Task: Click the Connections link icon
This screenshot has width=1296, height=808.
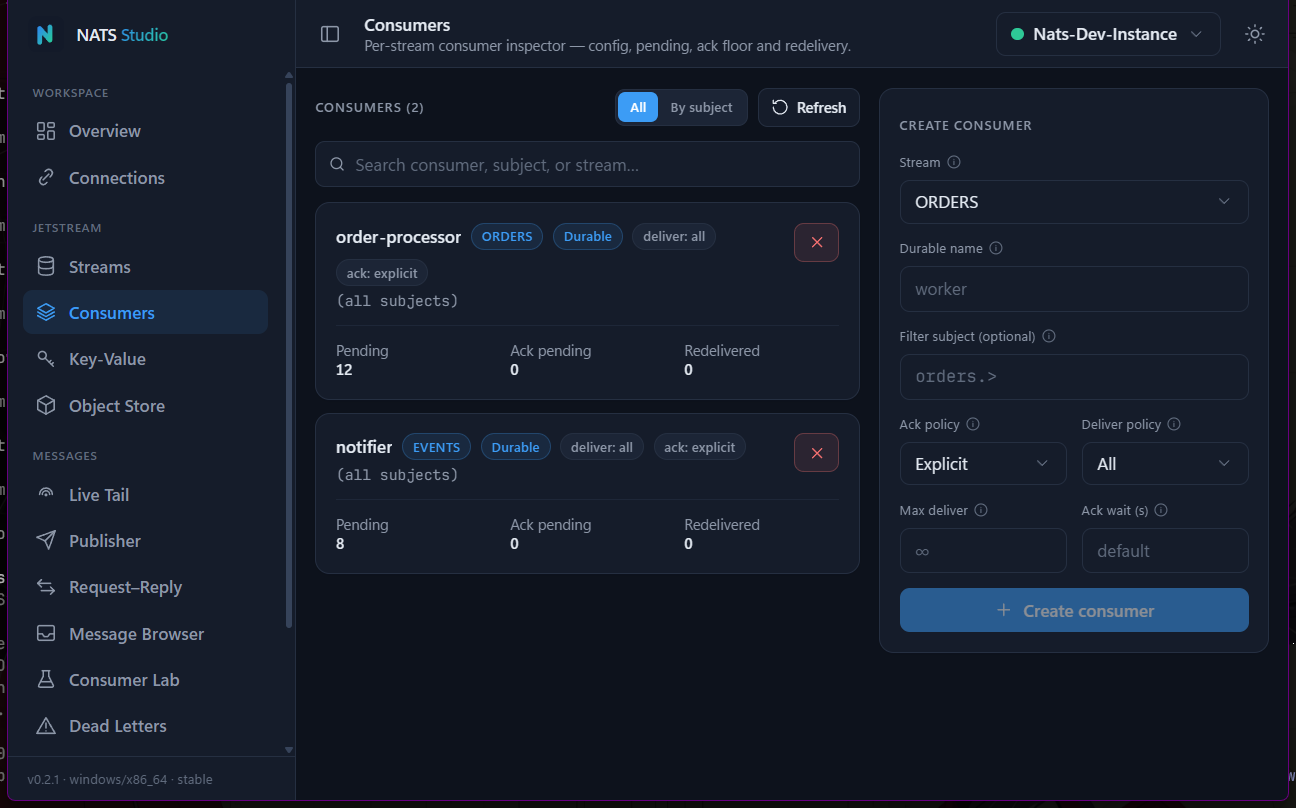Action: click(x=46, y=178)
